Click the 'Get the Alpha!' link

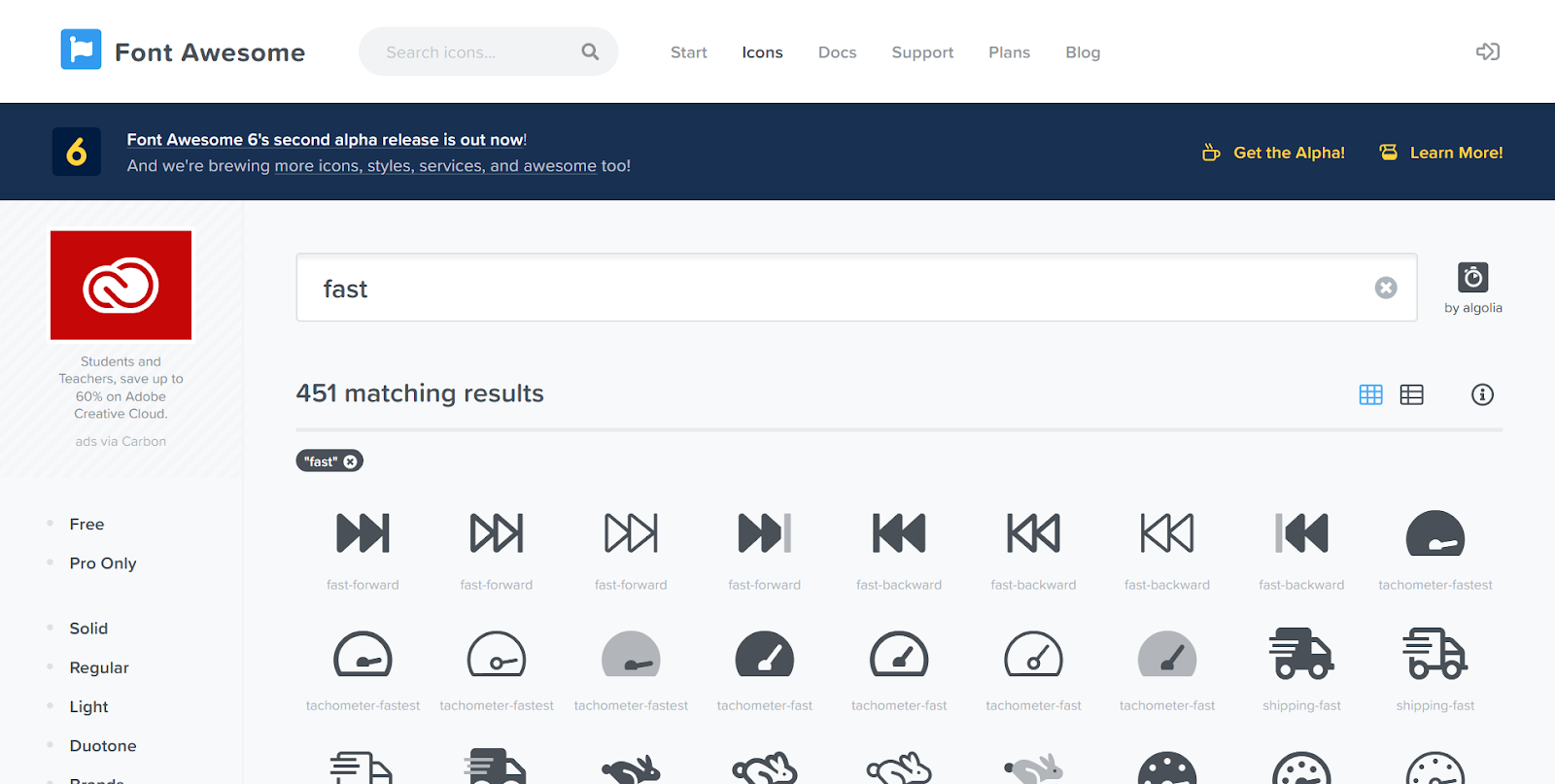coord(1274,153)
